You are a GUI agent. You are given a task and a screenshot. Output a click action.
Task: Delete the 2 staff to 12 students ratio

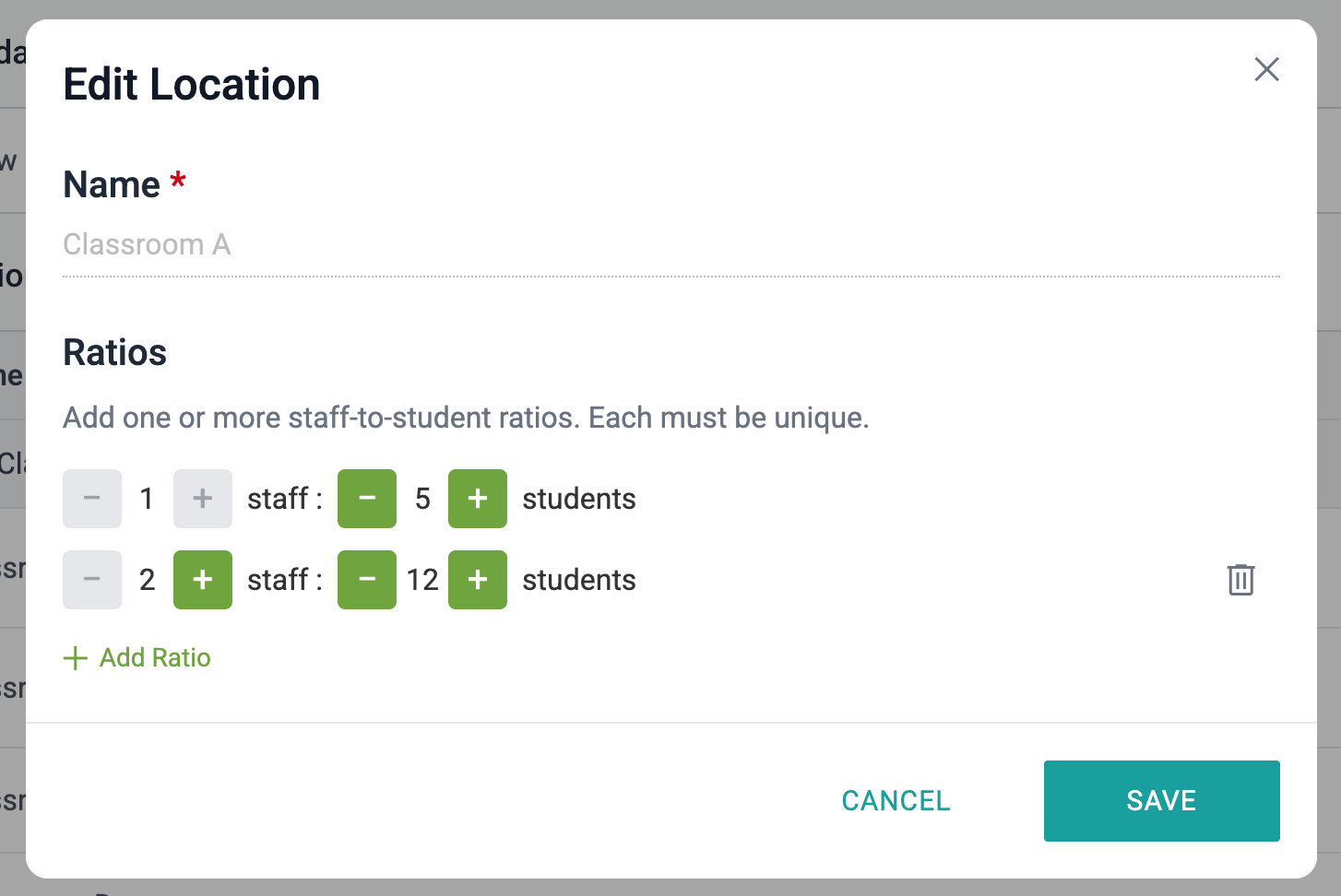(x=1240, y=580)
